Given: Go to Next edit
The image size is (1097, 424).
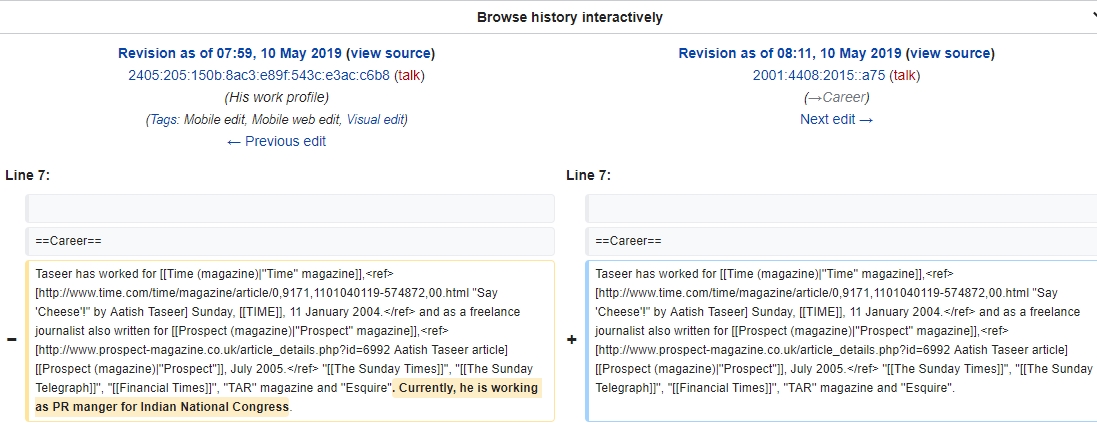Looking at the screenshot, I should [837, 119].
